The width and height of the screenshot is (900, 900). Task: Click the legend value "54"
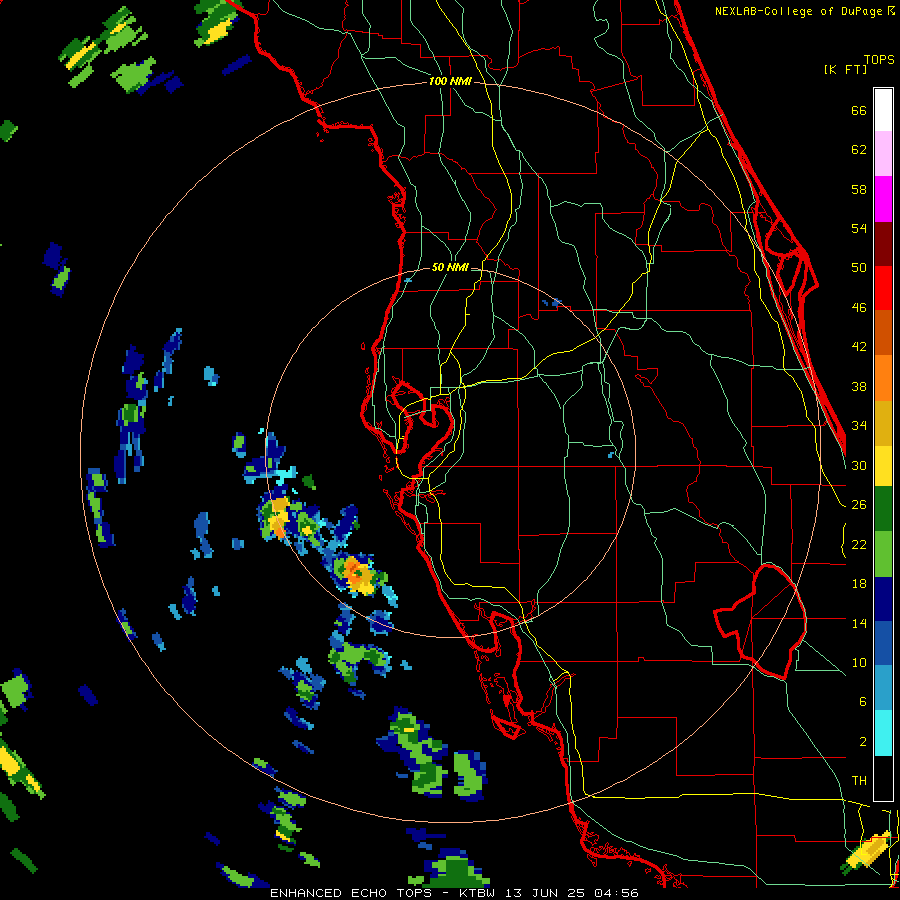(859, 228)
